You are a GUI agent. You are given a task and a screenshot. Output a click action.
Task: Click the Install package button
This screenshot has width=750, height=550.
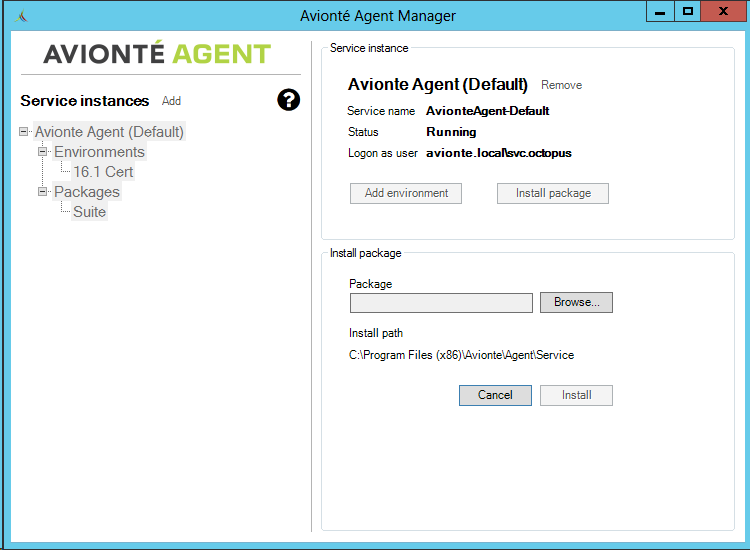point(553,193)
